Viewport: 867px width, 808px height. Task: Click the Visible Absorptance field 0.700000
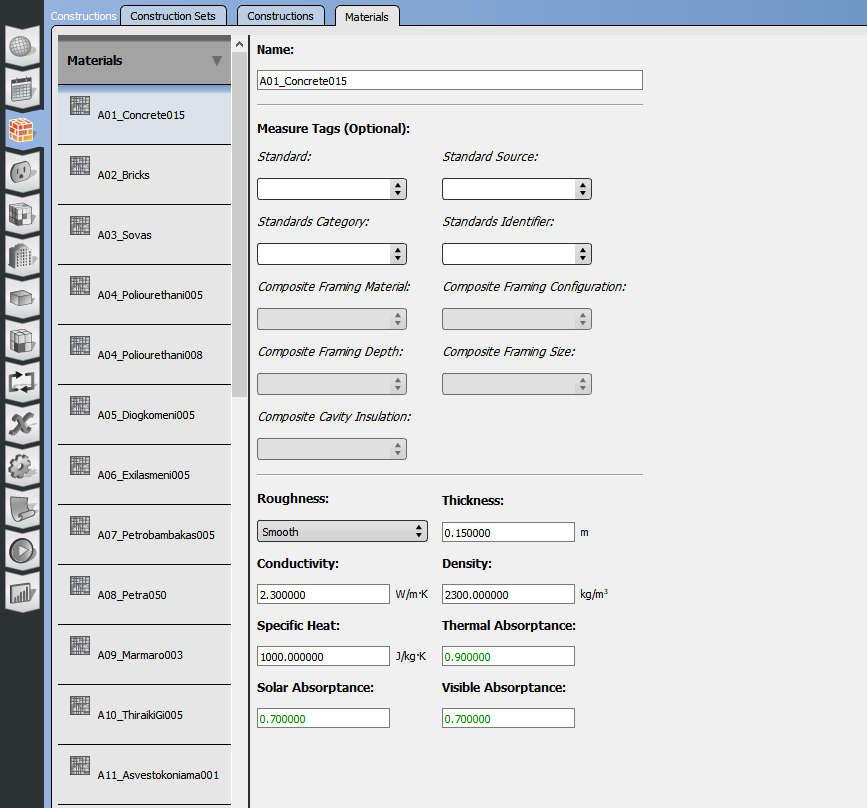(508, 718)
